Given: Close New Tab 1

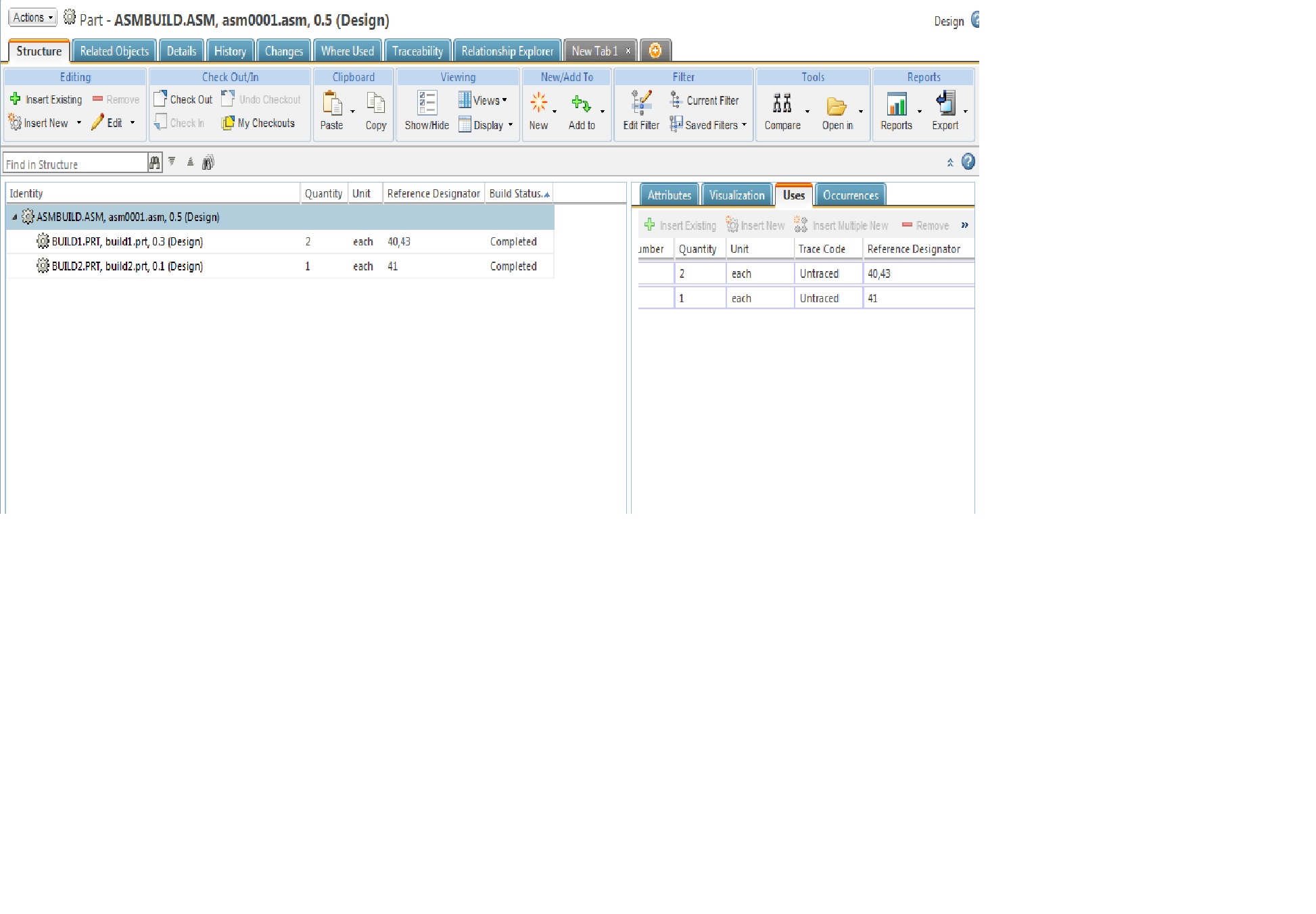Looking at the screenshot, I should pos(628,51).
